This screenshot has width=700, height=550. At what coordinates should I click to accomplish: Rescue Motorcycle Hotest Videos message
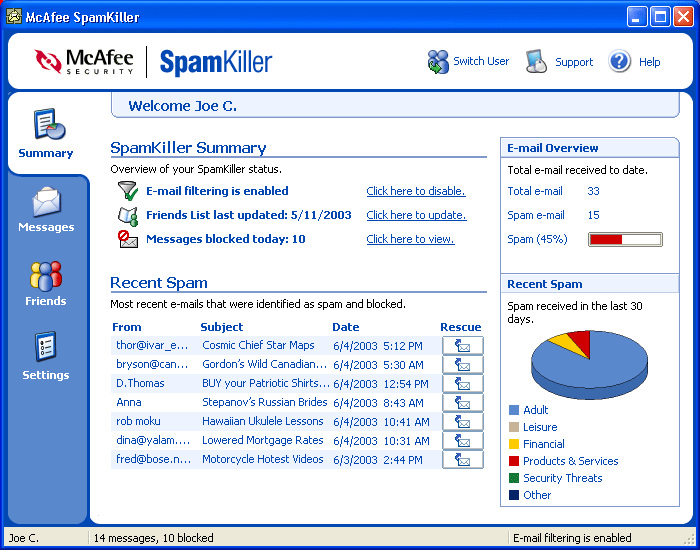click(462, 459)
